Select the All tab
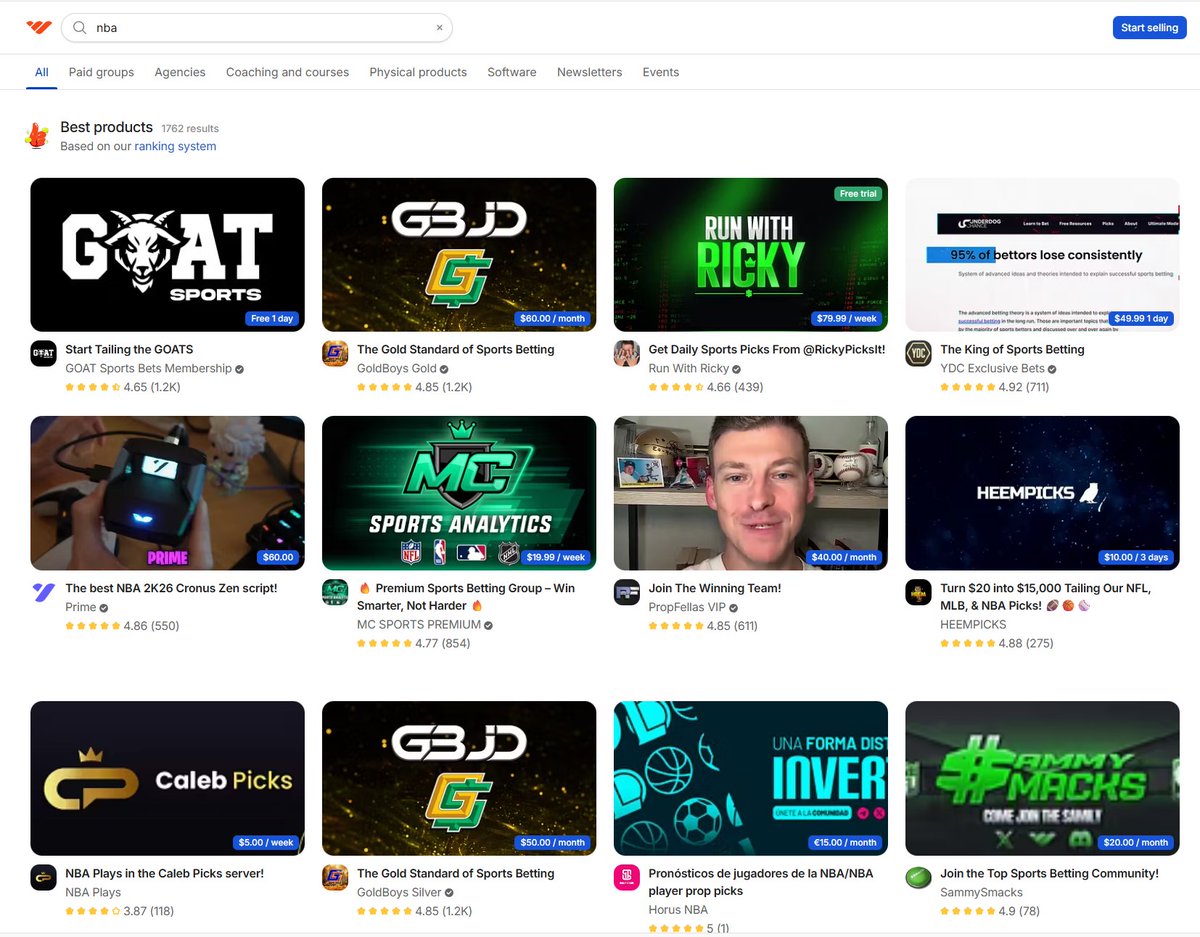This screenshot has height=937, width=1200. pos(42,72)
